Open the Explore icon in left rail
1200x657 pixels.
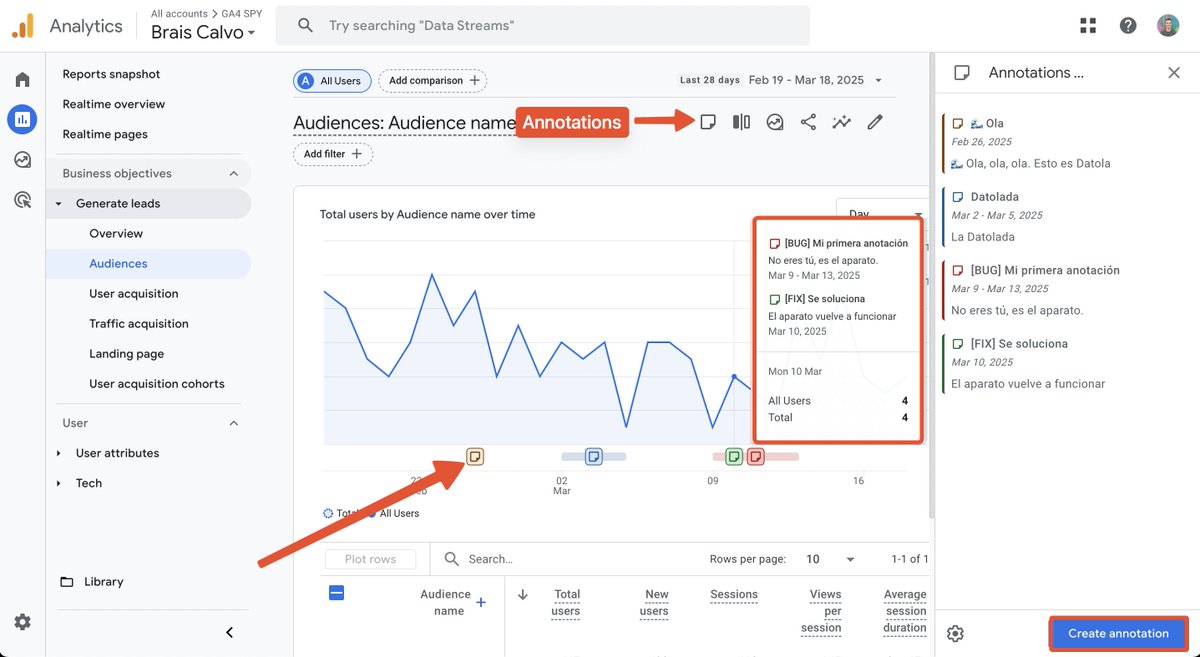tap(22, 160)
